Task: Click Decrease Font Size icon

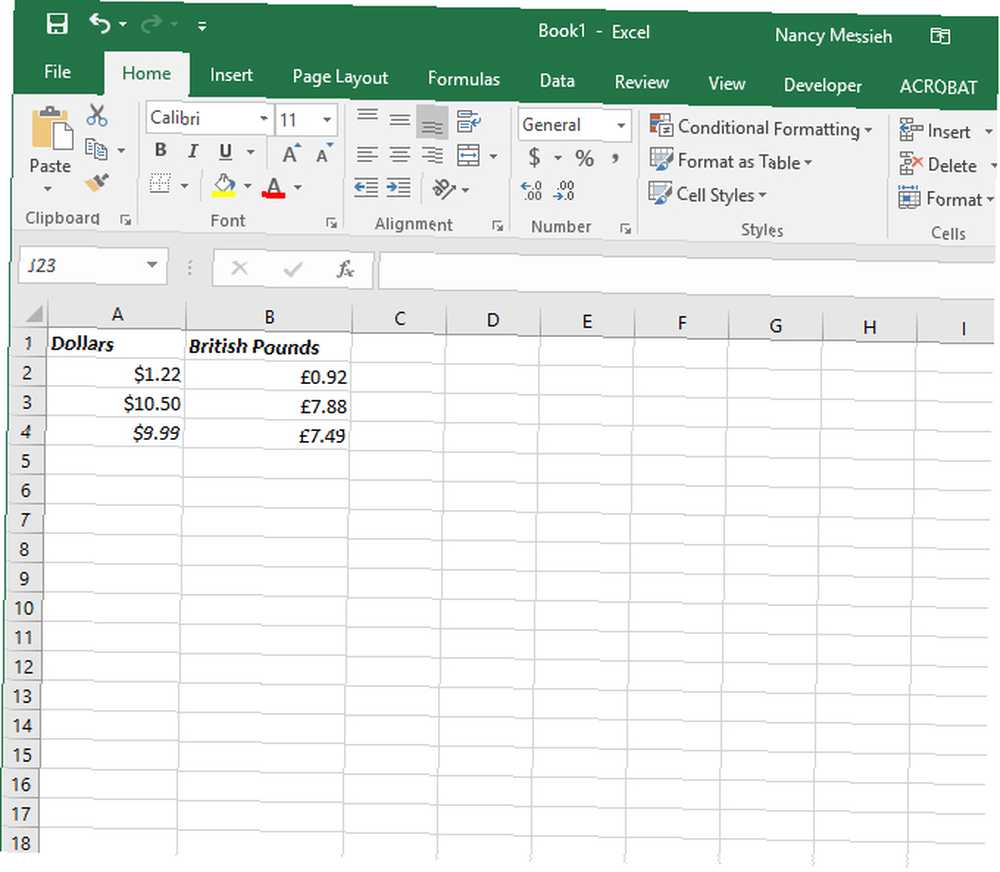Action: point(323,154)
